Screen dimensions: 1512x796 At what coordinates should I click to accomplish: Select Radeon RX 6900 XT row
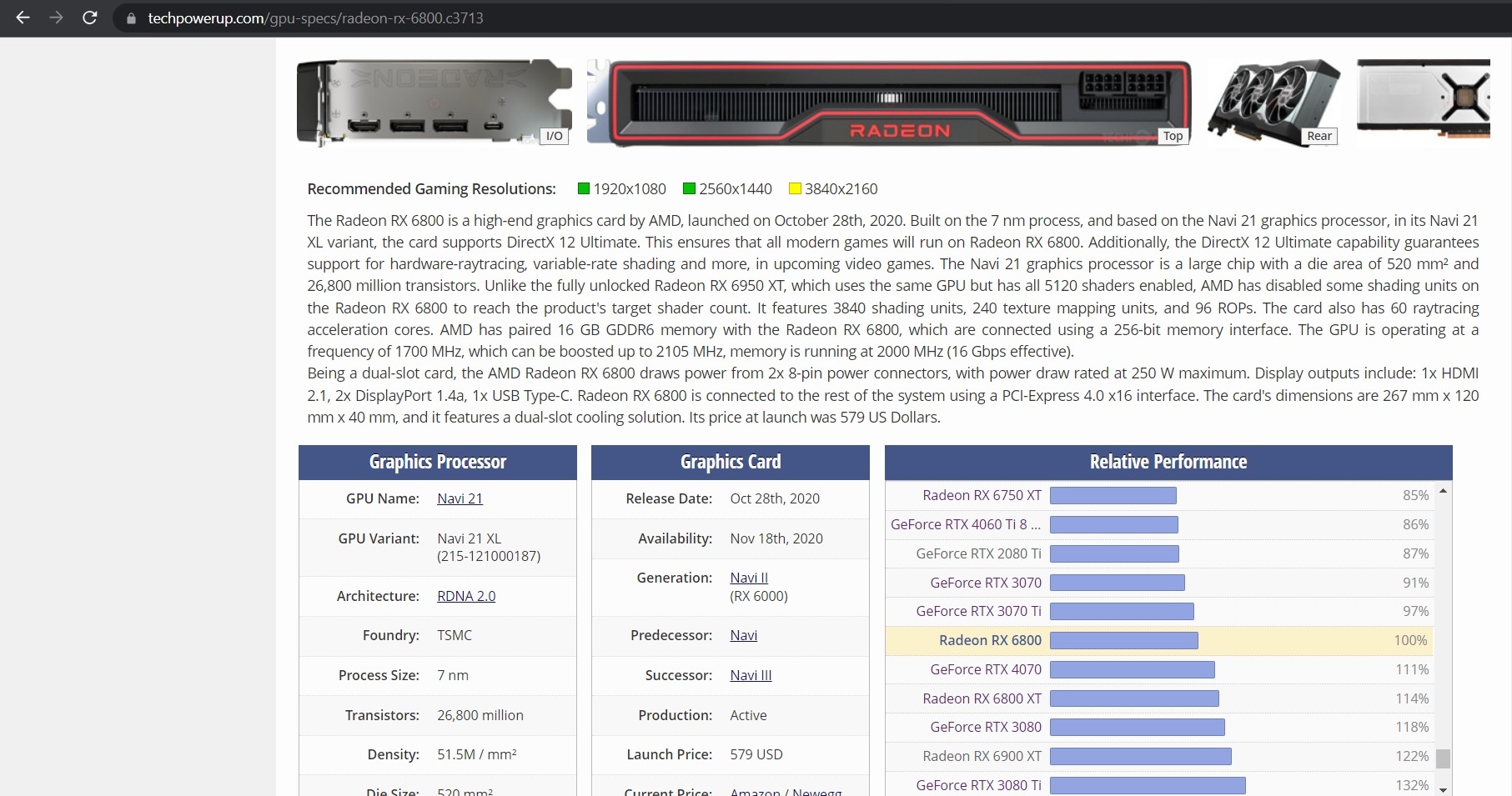point(1160,756)
